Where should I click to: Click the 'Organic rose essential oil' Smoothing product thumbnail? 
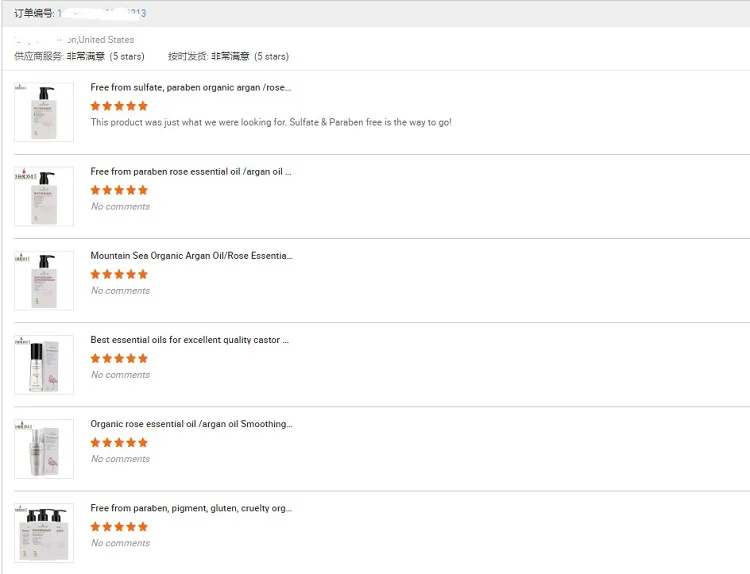(x=44, y=448)
